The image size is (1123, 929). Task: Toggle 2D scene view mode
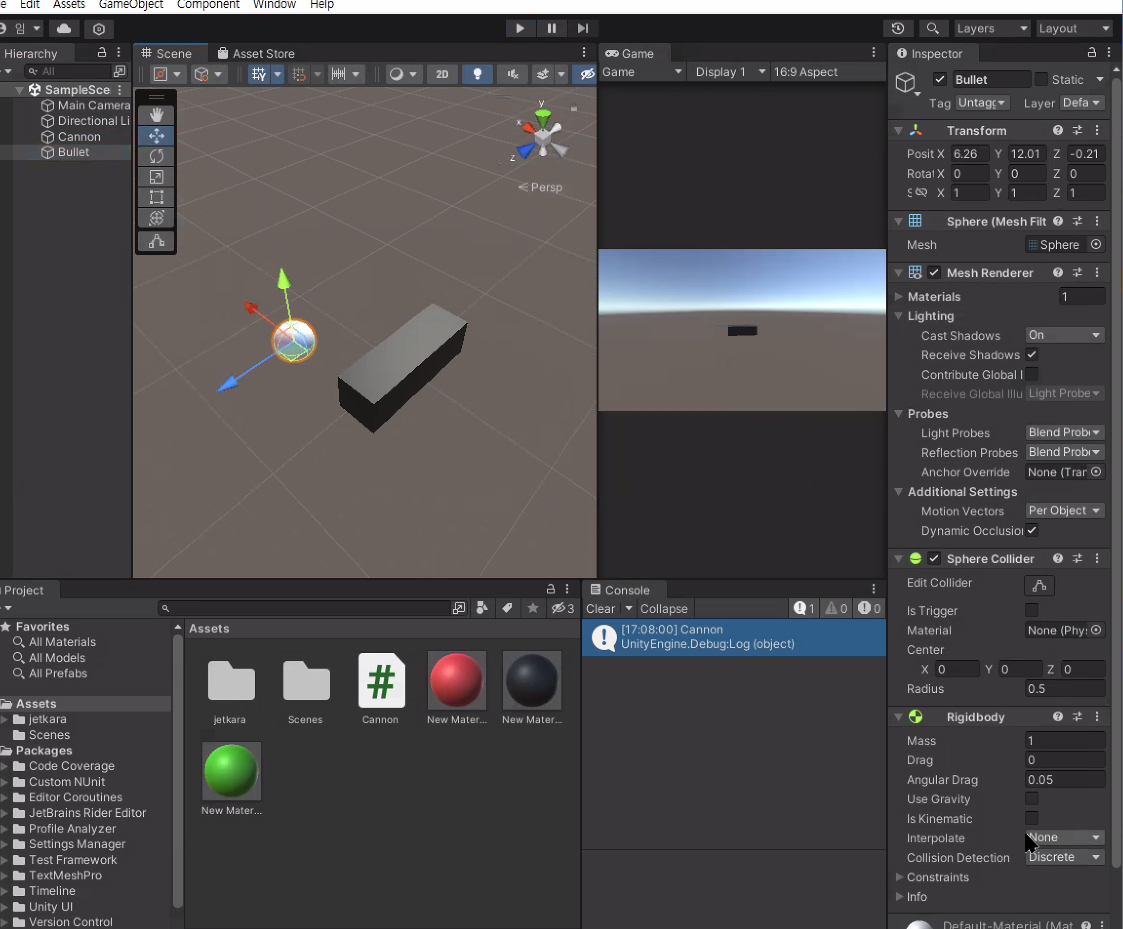(x=442, y=74)
